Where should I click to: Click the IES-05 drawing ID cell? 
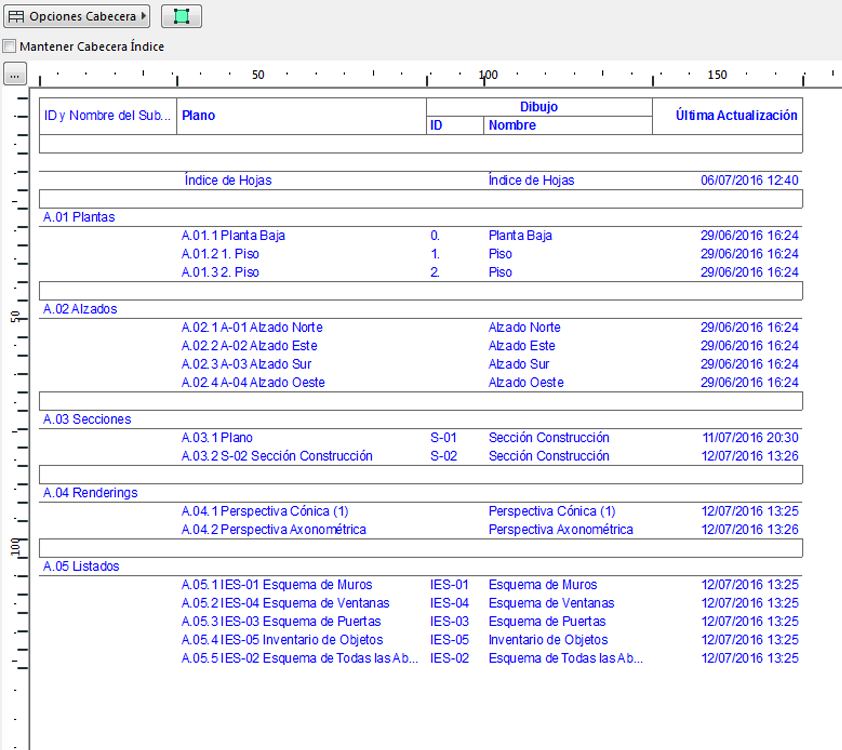point(449,639)
